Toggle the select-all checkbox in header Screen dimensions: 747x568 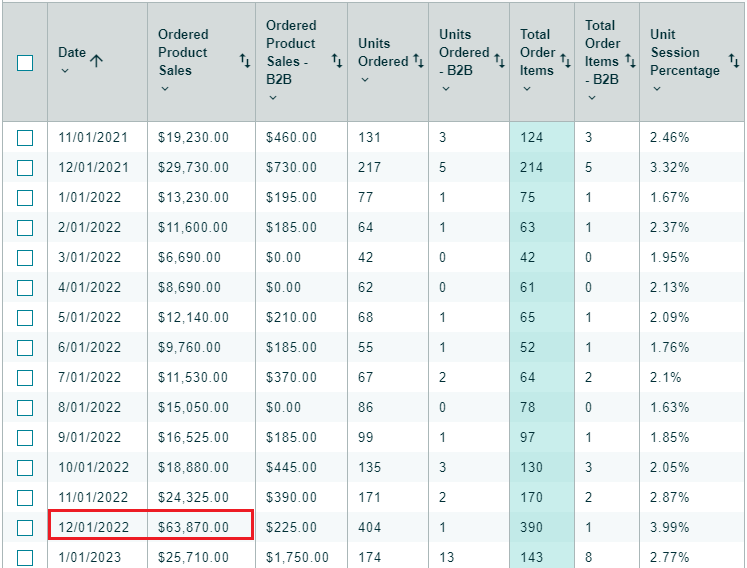(25, 62)
